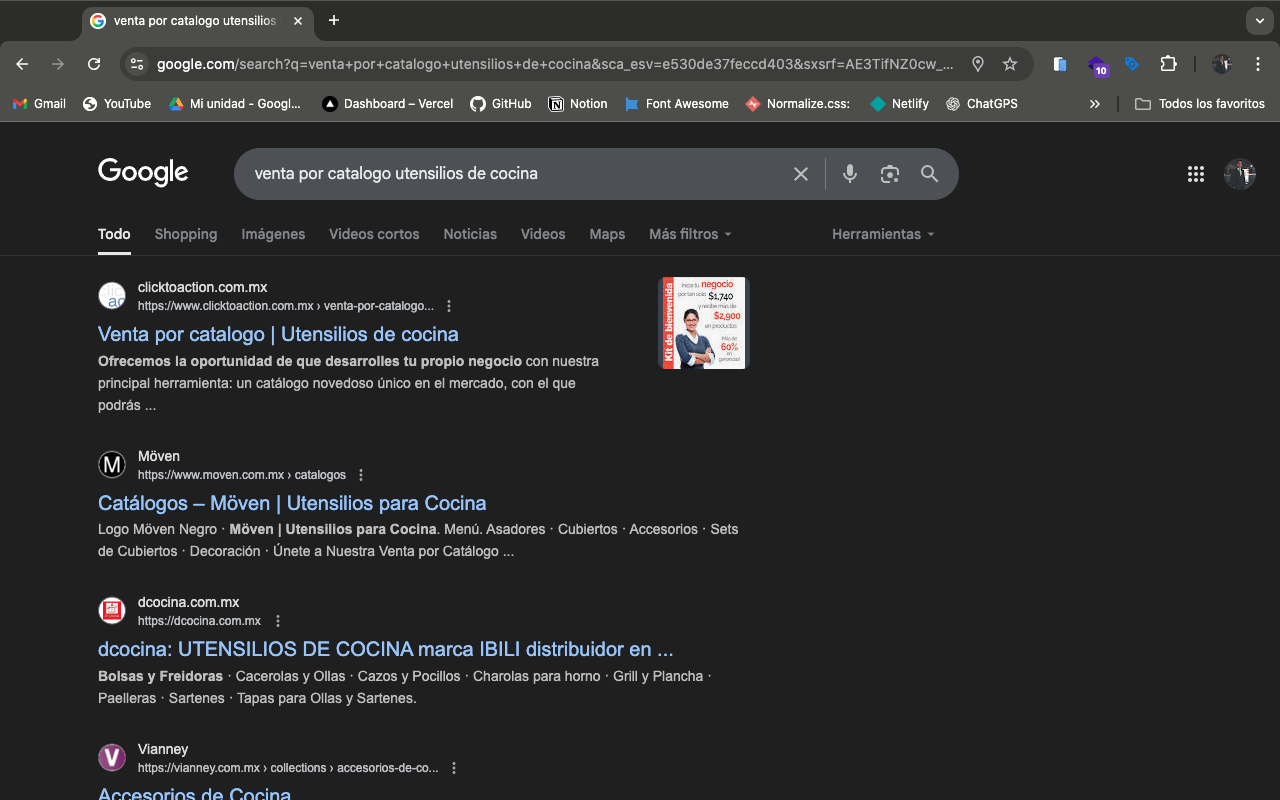Image resolution: width=1280 pixels, height=800 pixels.
Task: Open the blue tag extension icon
Action: point(1132,64)
